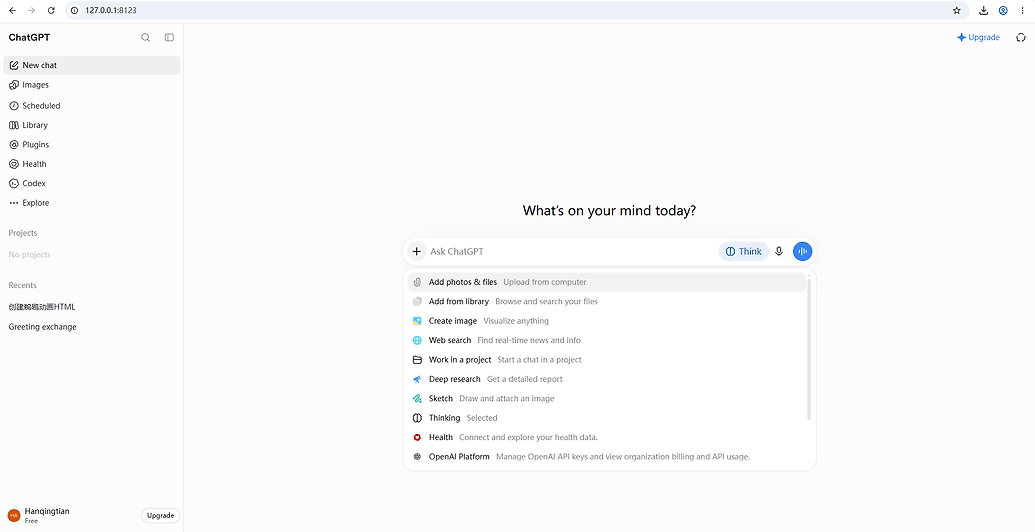Click the Create image picture icon
This screenshot has height=532, width=1035.
coord(417,321)
